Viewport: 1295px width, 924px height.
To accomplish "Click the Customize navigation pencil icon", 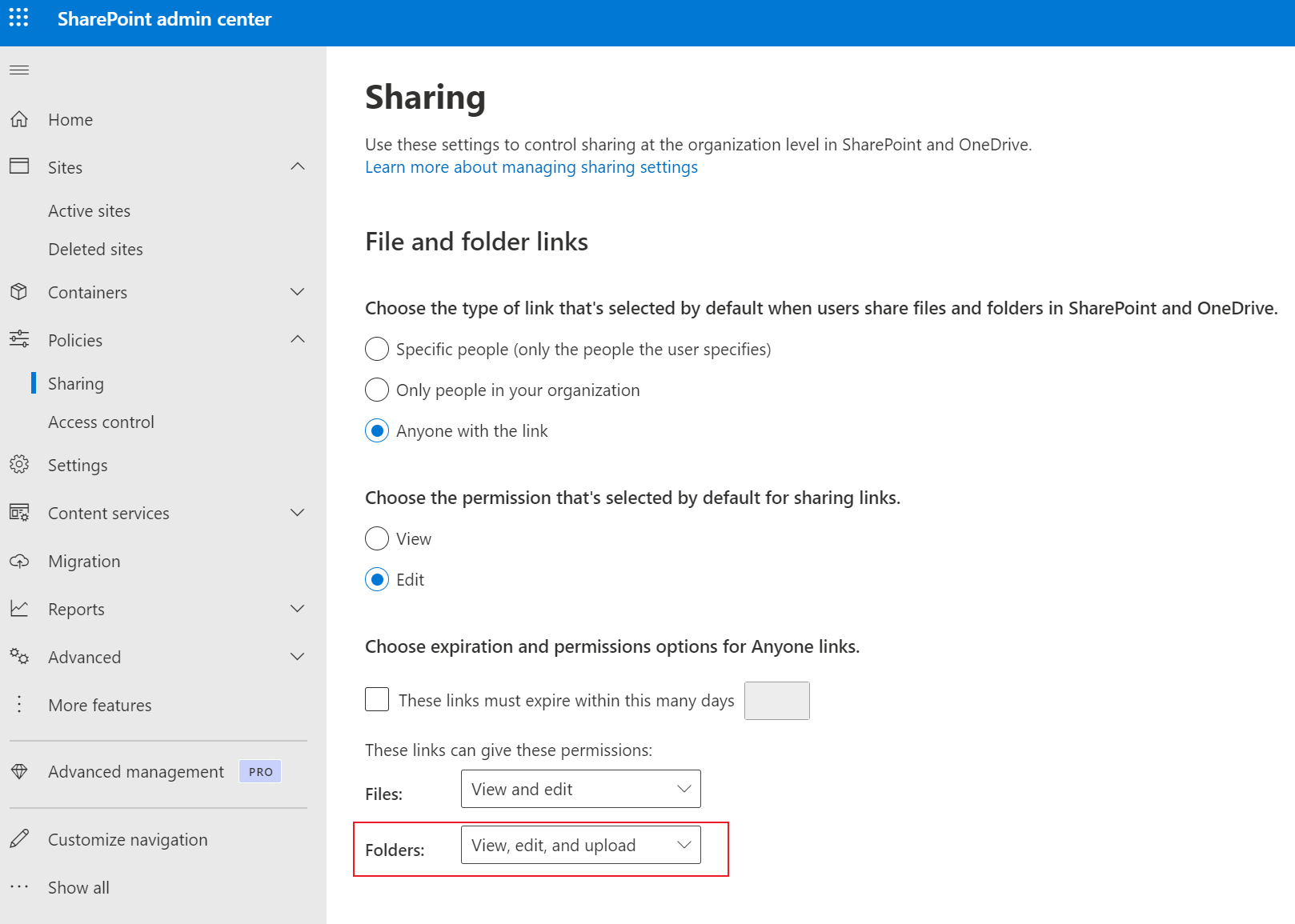I will (x=19, y=839).
